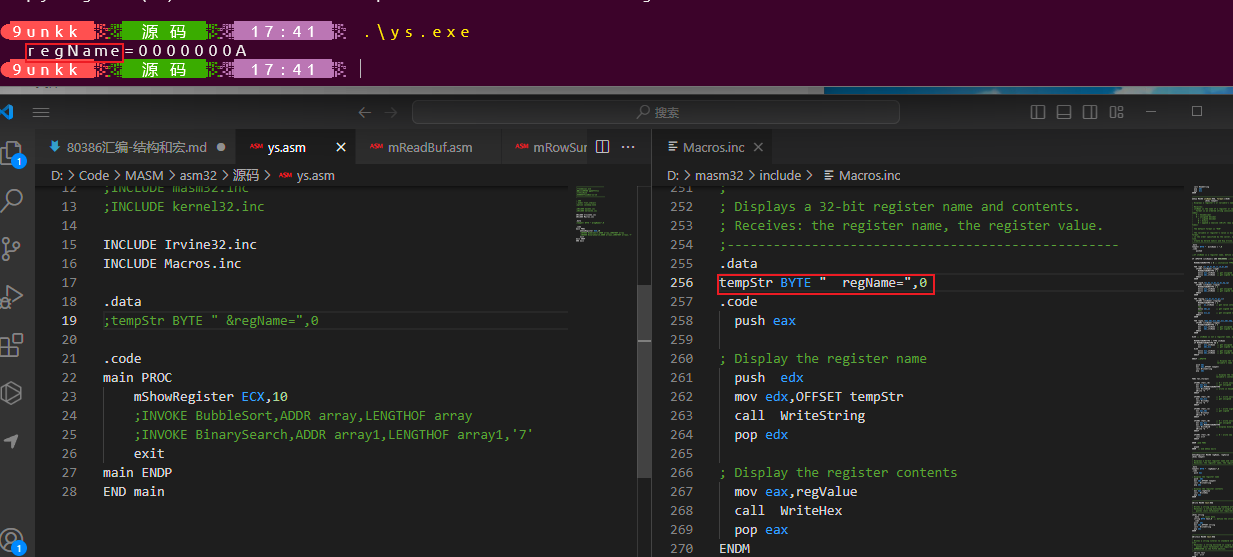
Task: Click the VS Code logo icon
Action: coord(7,112)
